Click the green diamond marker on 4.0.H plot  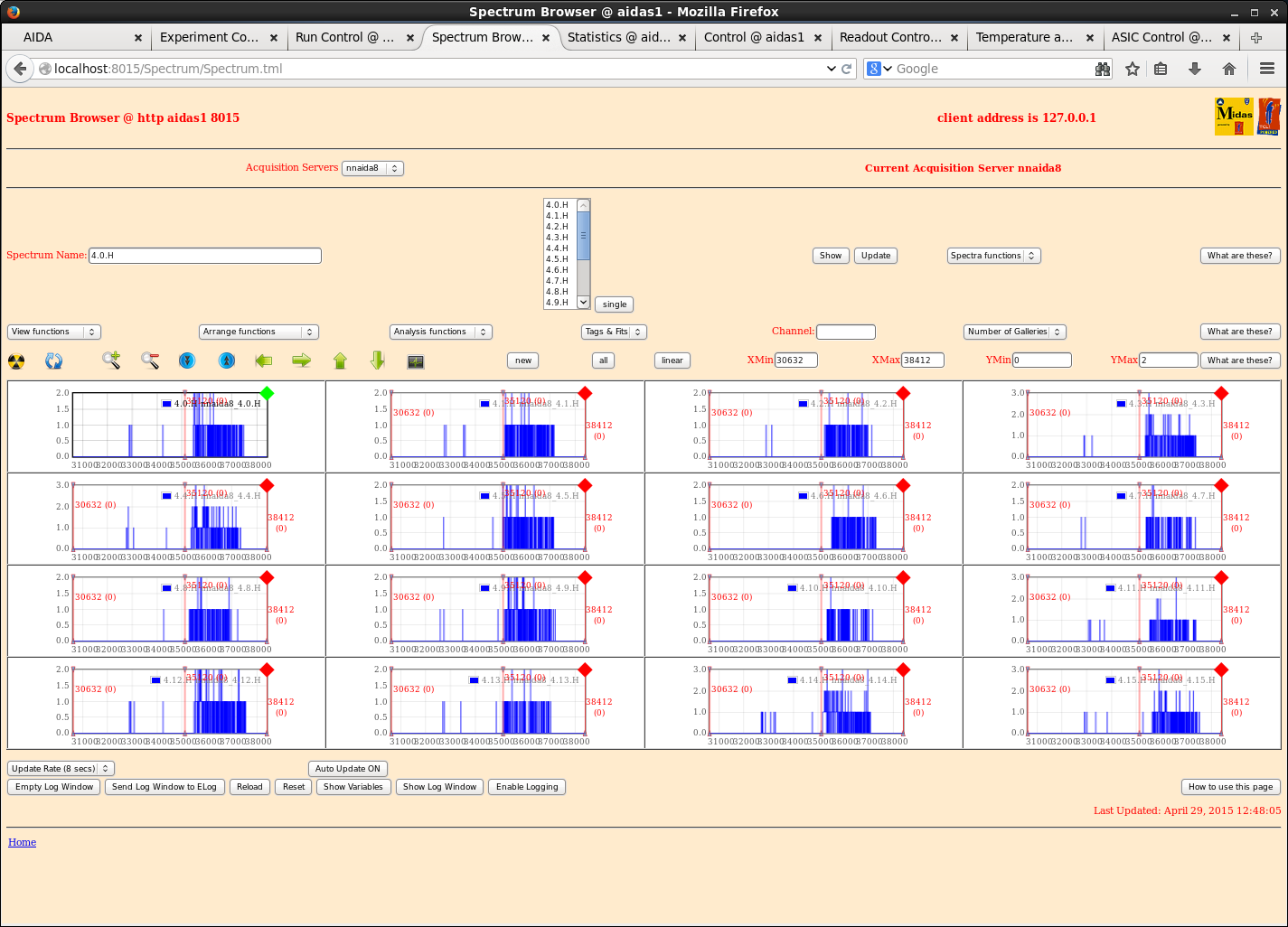pos(267,393)
